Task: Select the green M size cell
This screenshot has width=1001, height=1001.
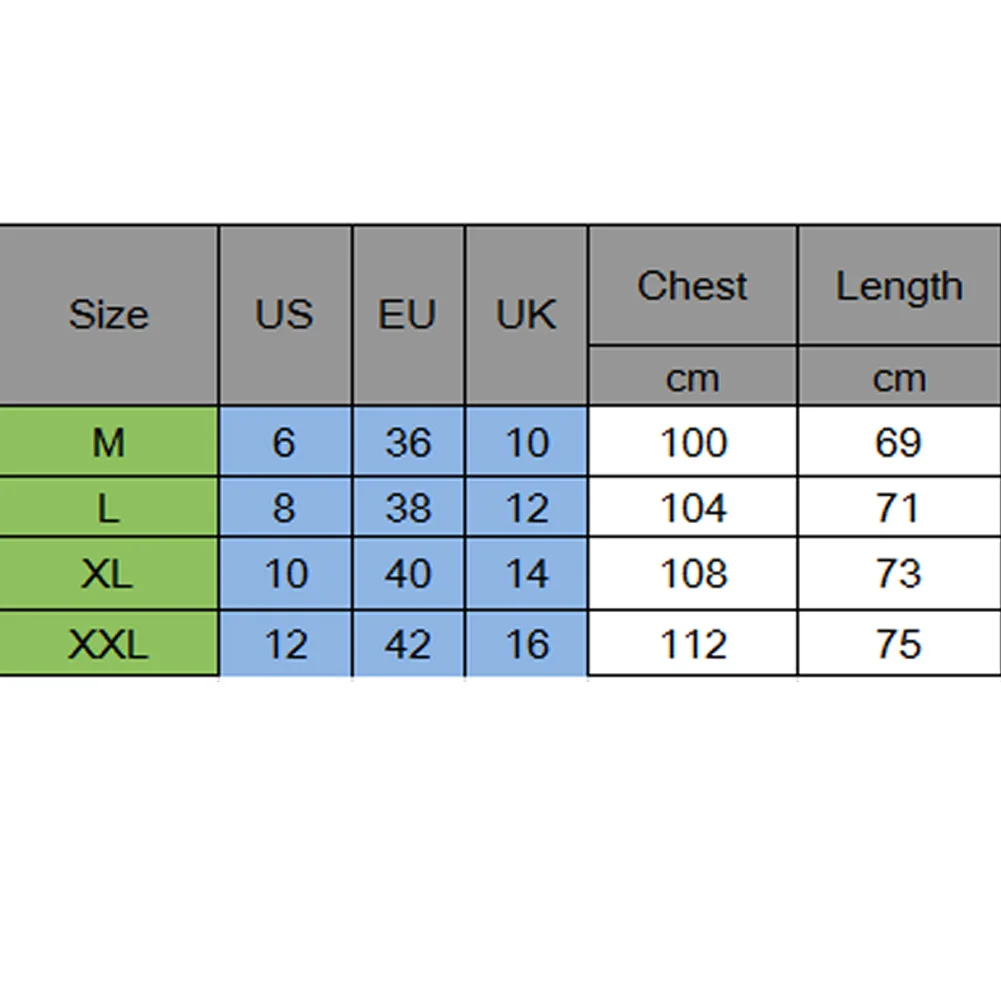Action: pos(108,442)
